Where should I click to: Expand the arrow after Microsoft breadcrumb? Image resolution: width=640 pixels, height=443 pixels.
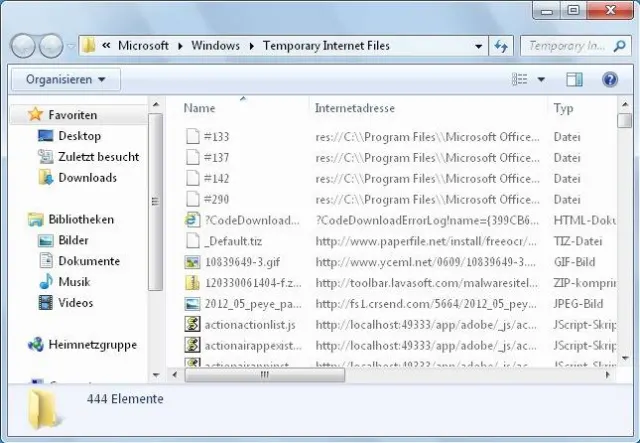tap(180, 46)
